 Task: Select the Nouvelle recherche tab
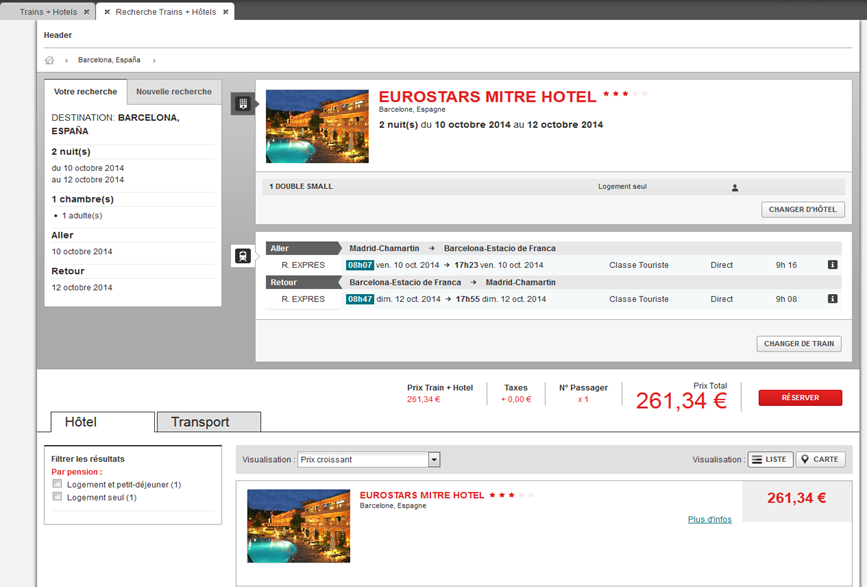[174, 92]
